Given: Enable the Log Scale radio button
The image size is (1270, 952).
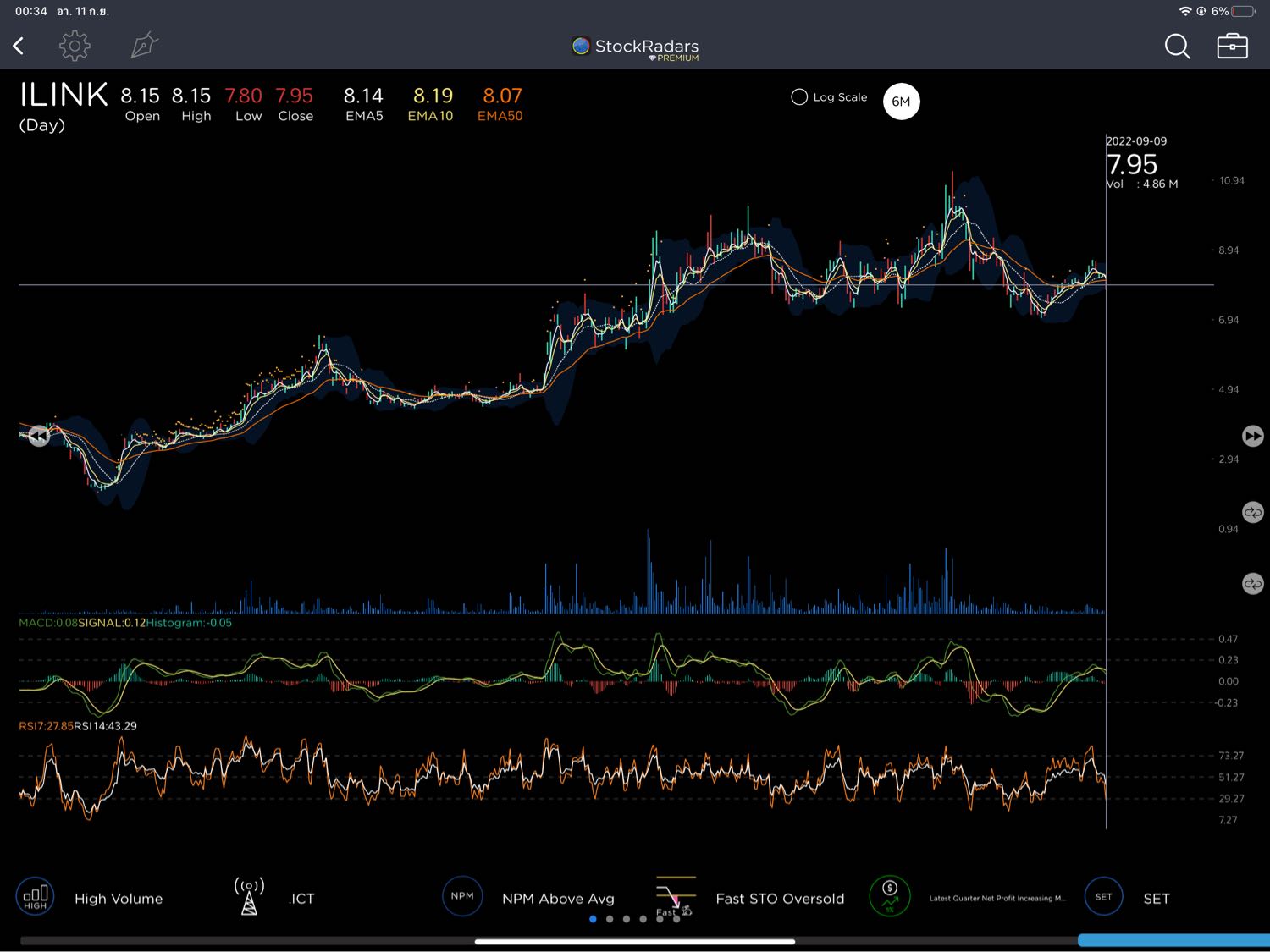Looking at the screenshot, I should pyautogui.click(x=799, y=97).
